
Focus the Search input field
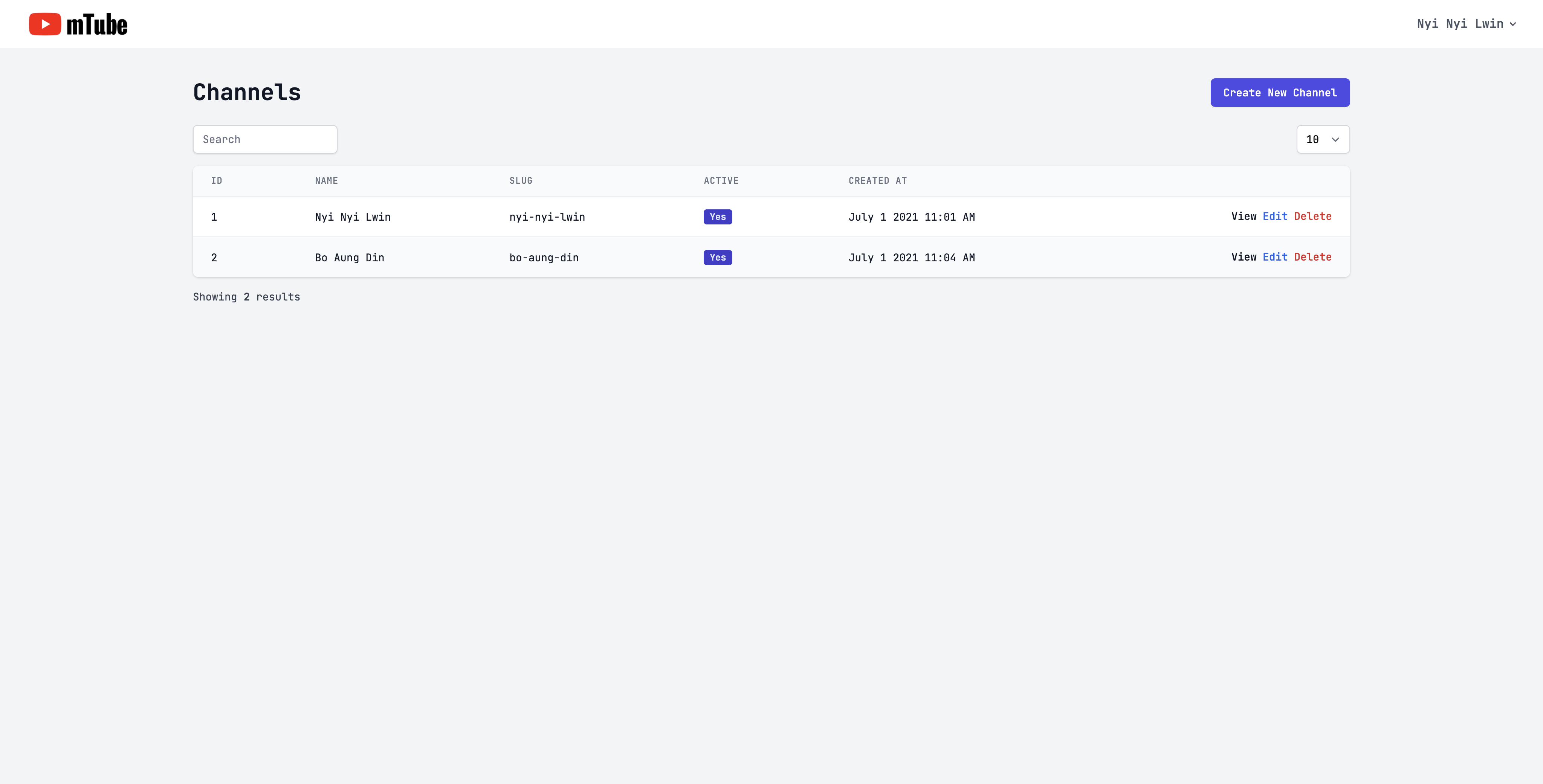(x=265, y=140)
